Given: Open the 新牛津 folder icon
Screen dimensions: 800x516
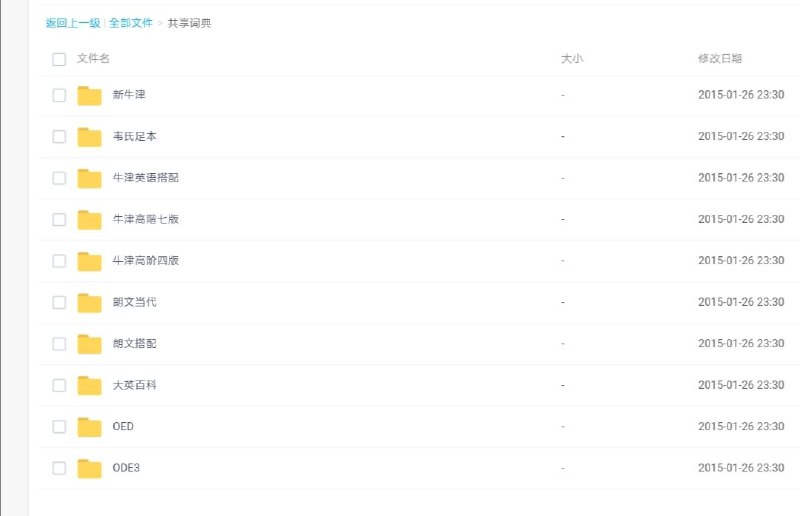Looking at the screenshot, I should 89,95.
